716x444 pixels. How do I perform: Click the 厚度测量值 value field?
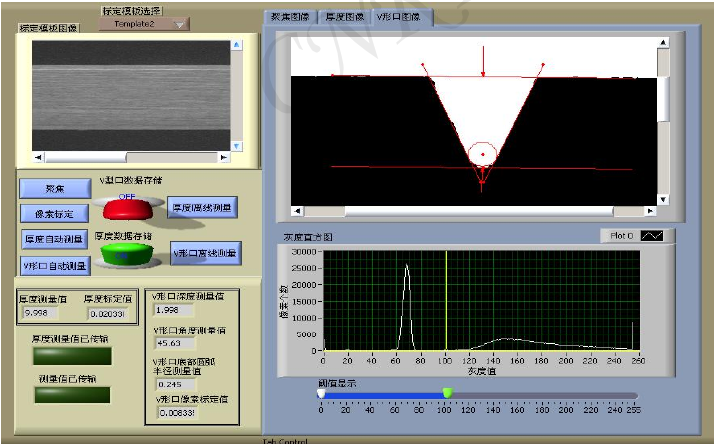tap(41, 313)
